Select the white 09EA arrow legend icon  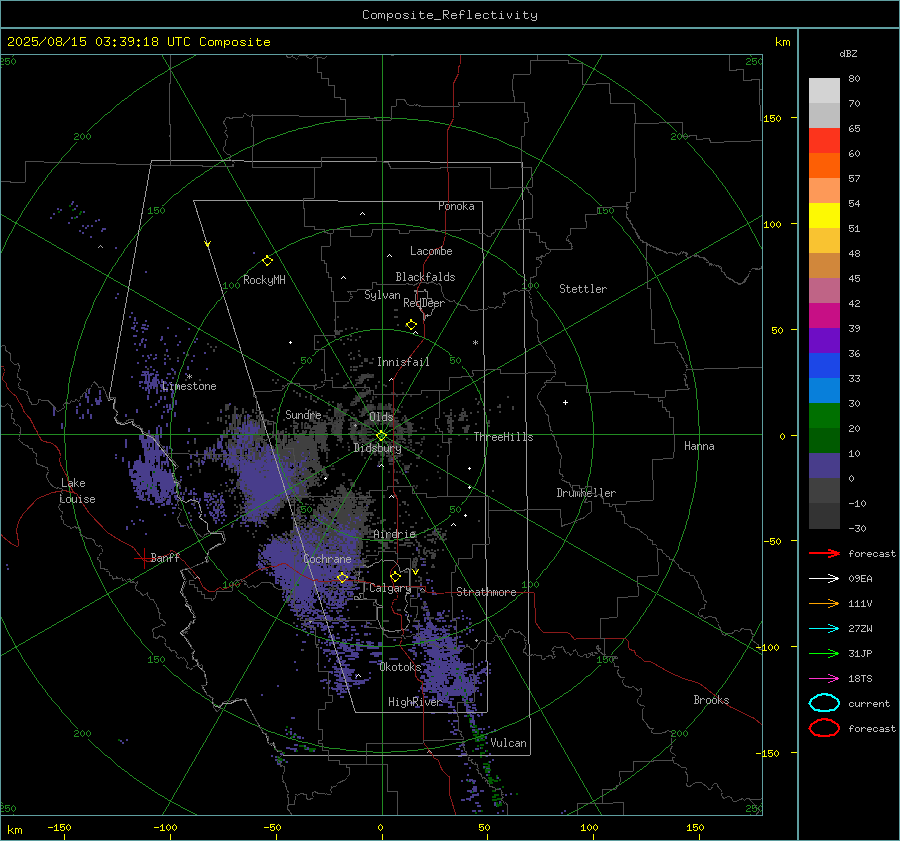coord(824,578)
